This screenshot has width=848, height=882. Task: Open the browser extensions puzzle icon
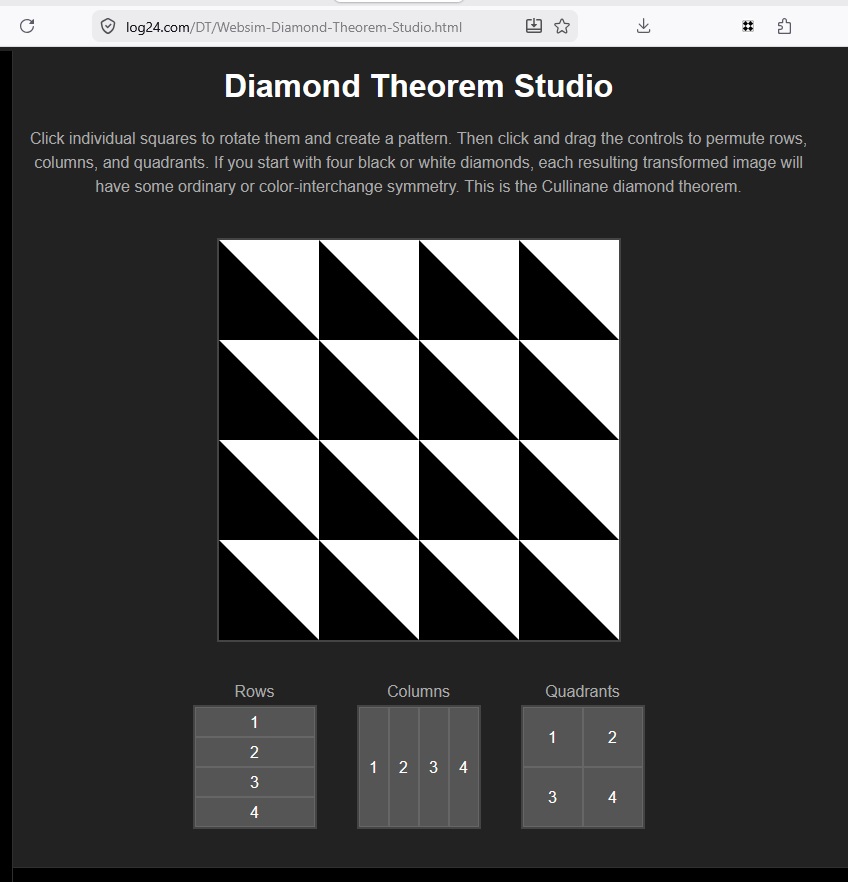784,26
